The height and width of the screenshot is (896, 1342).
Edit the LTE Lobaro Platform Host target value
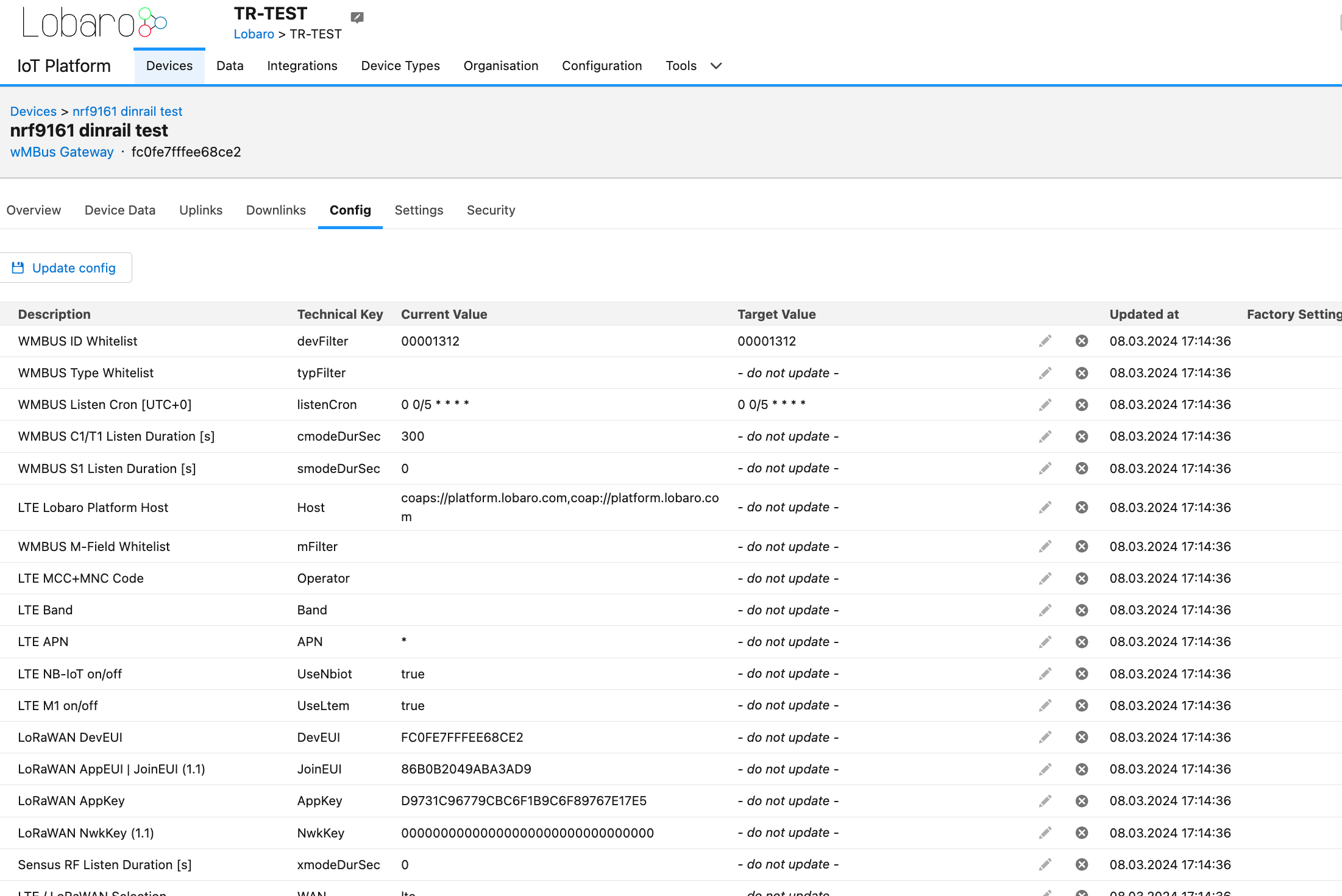point(1045,507)
